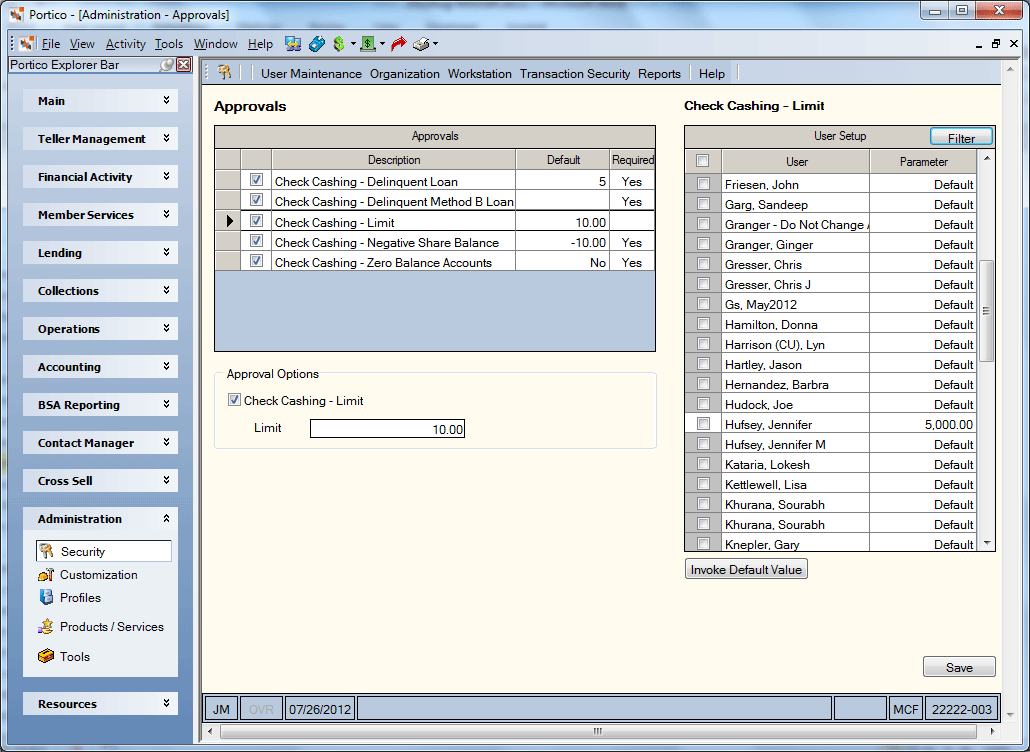Screen dimensions: 1030x752
Task: Click into the Limit input field
Action: [388, 429]
